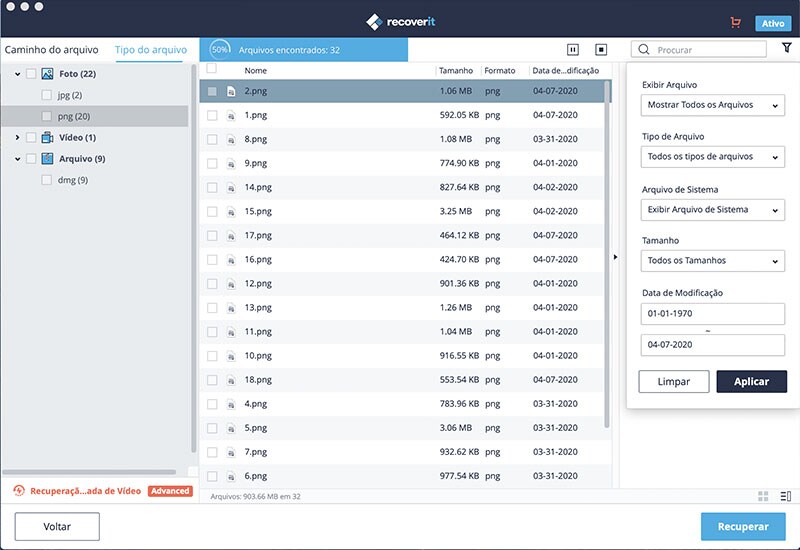Check the dmg (9) checkbox
Screen dimensions: 800x550
click(x=46, y=180)
